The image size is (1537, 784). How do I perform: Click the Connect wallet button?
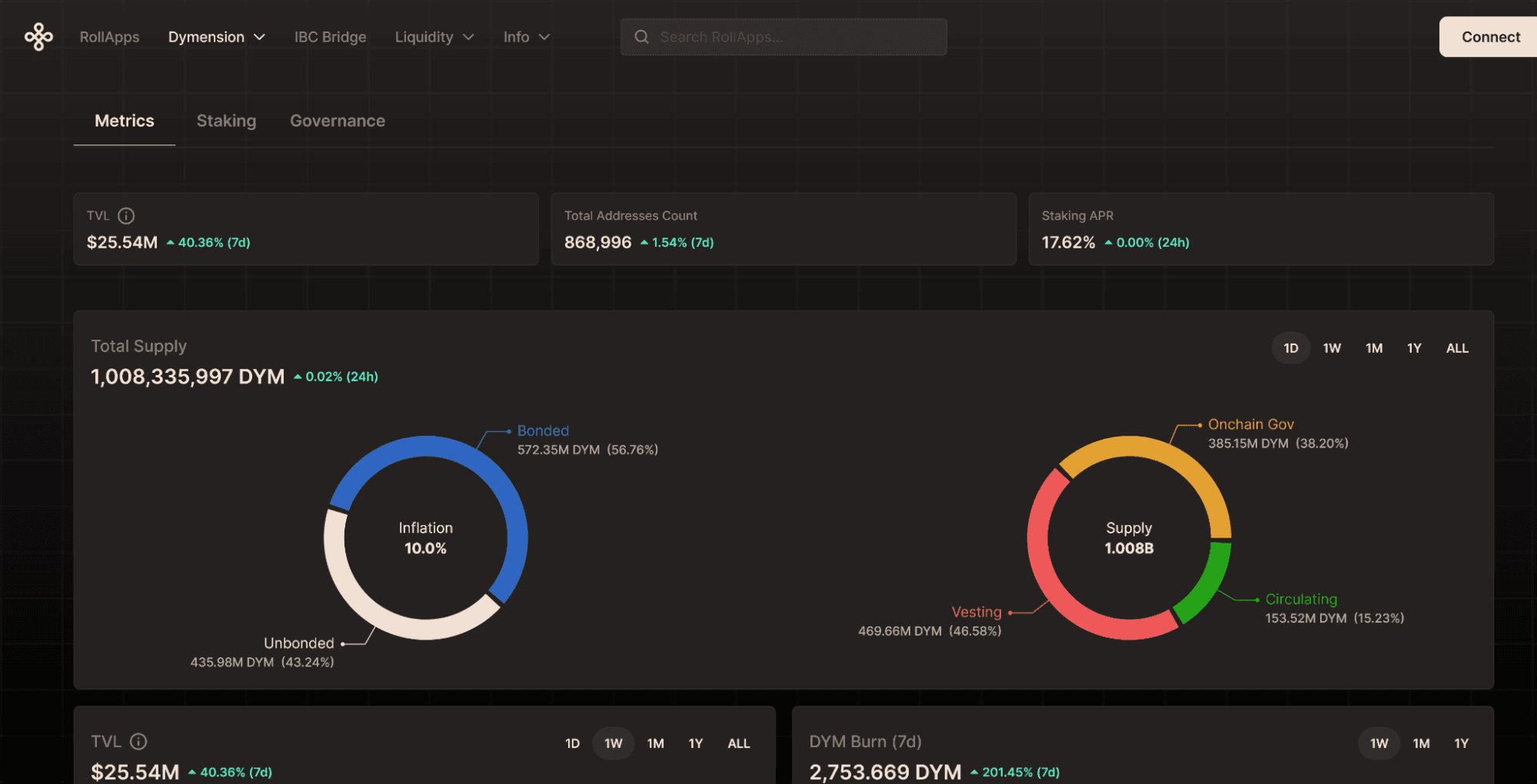1490,37
